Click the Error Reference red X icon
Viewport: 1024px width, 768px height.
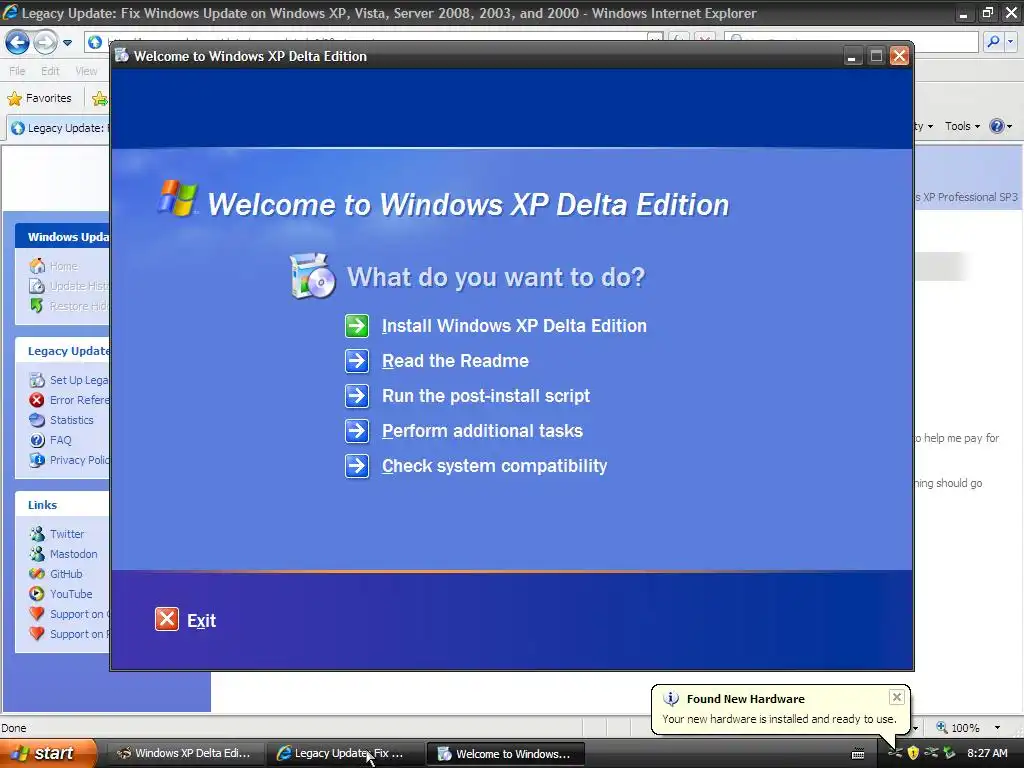point(37,400)
